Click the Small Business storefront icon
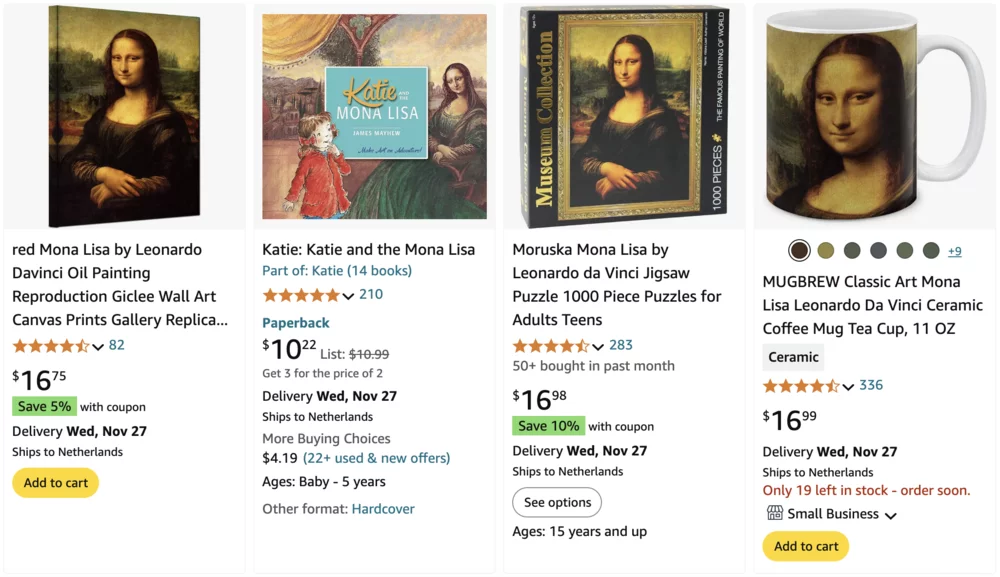Image resolution: width=1000 pixels, height=577 pixels. click(x=775, y=513)
